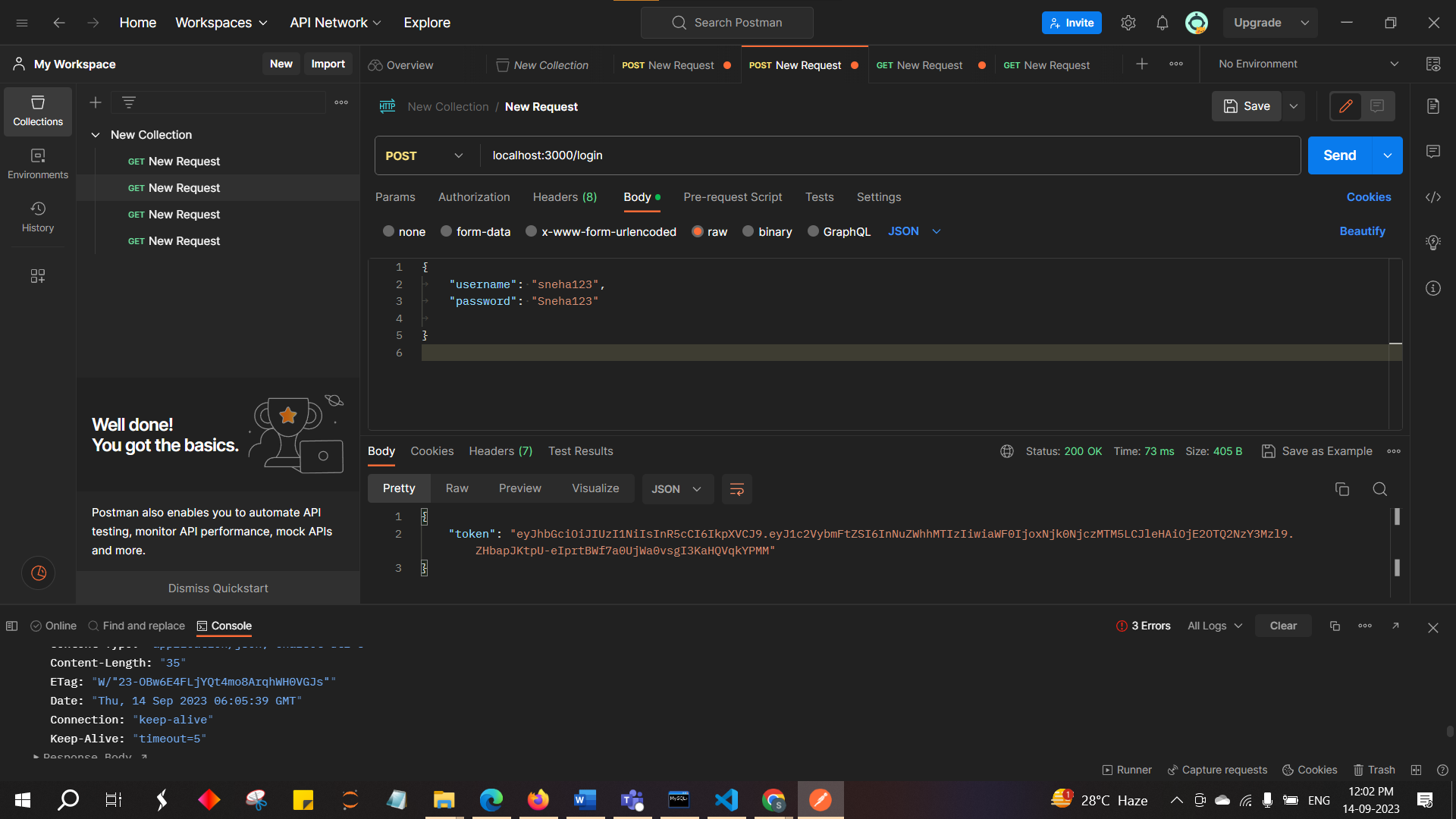This screenshot has height=819, width=1456.
Task: Copy the response body with copy icon
Action: (x=1342, y=489)
